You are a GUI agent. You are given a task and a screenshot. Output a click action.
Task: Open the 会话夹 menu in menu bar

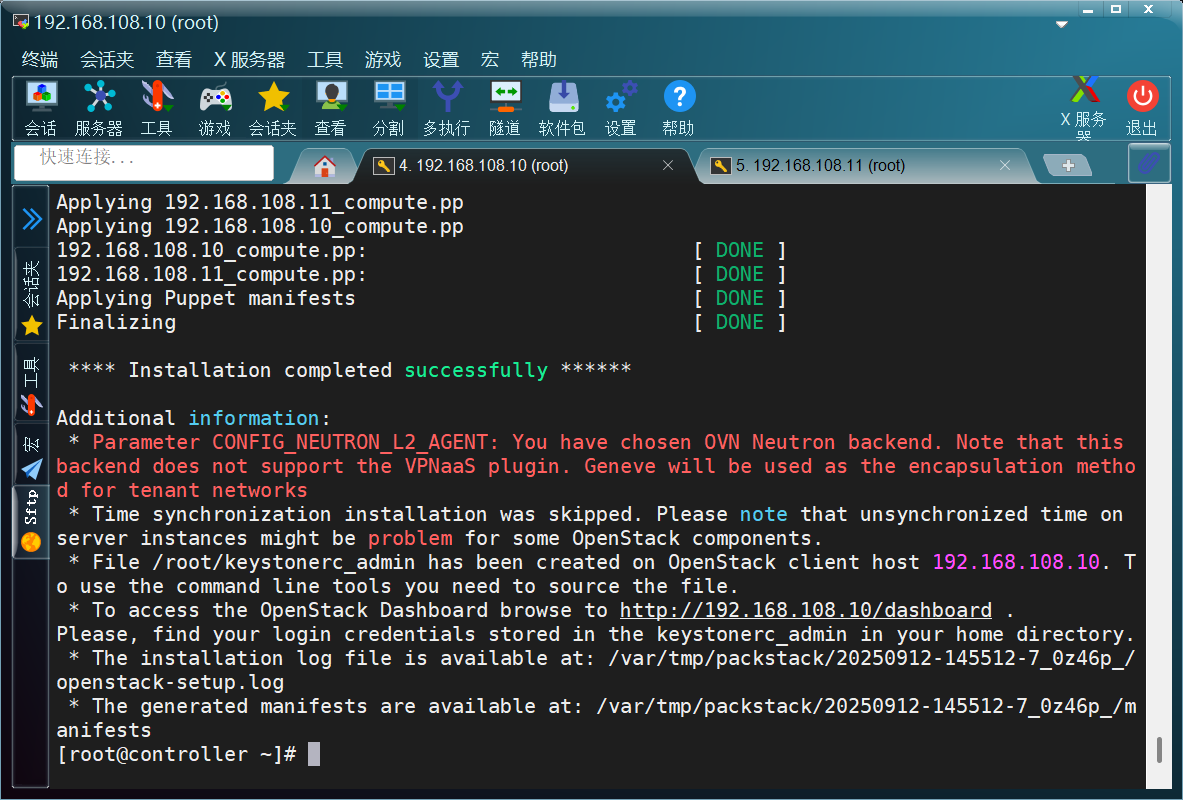point(107,60)
